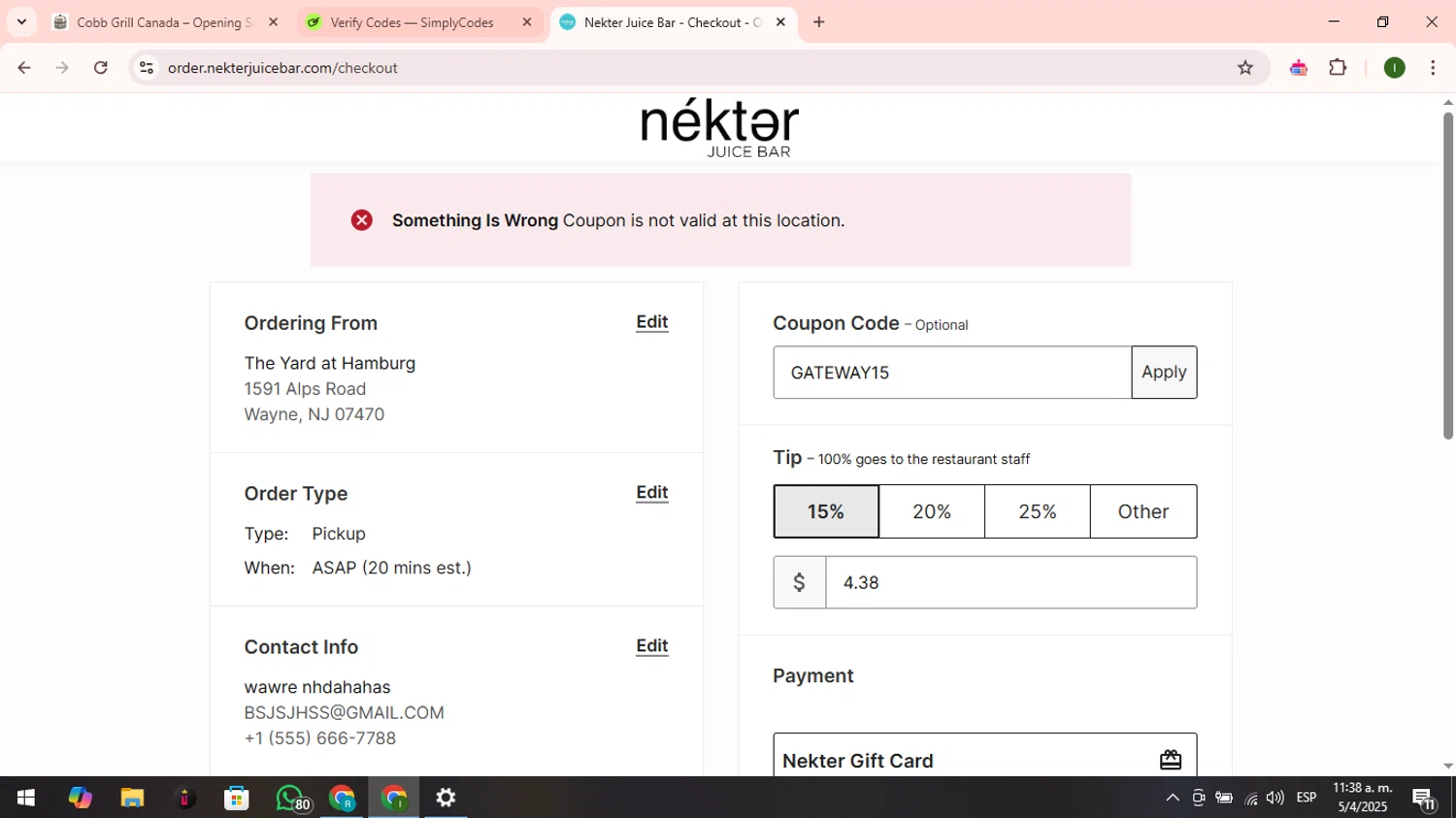Screen dimensions: 1456x818
Task: Open volume control in system tray
Action: [1275, 798]
